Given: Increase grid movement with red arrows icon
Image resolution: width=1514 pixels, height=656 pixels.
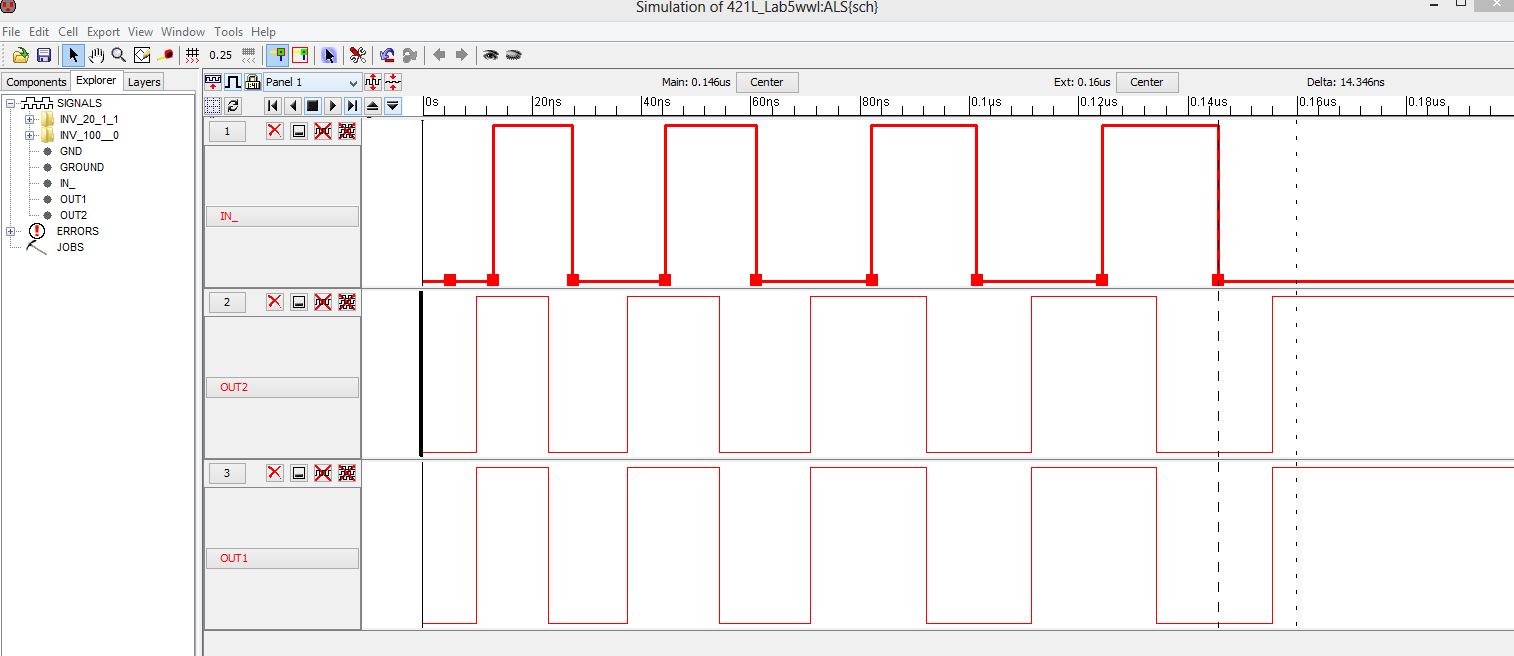Looking at the screenshot, I should (x=194, y=55).
